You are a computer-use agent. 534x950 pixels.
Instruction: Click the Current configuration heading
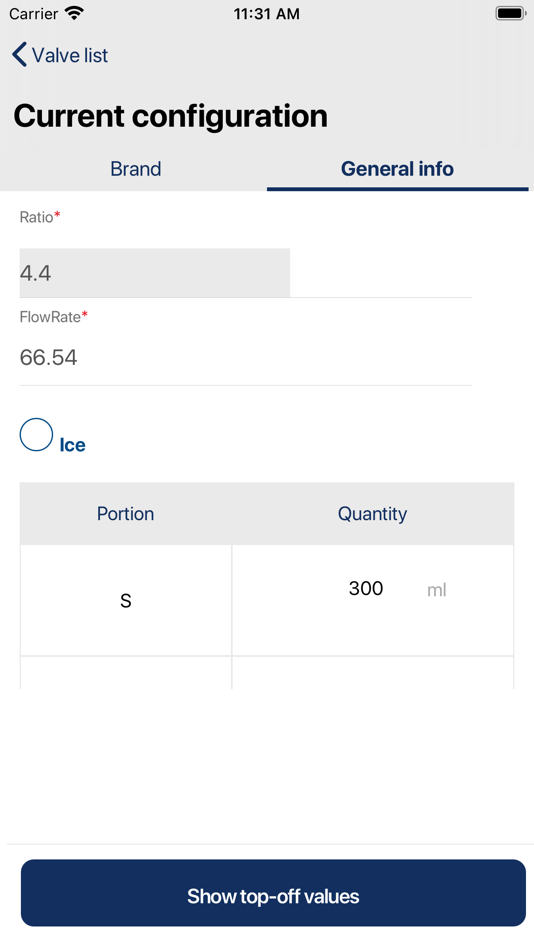click(x=170, y=116)
